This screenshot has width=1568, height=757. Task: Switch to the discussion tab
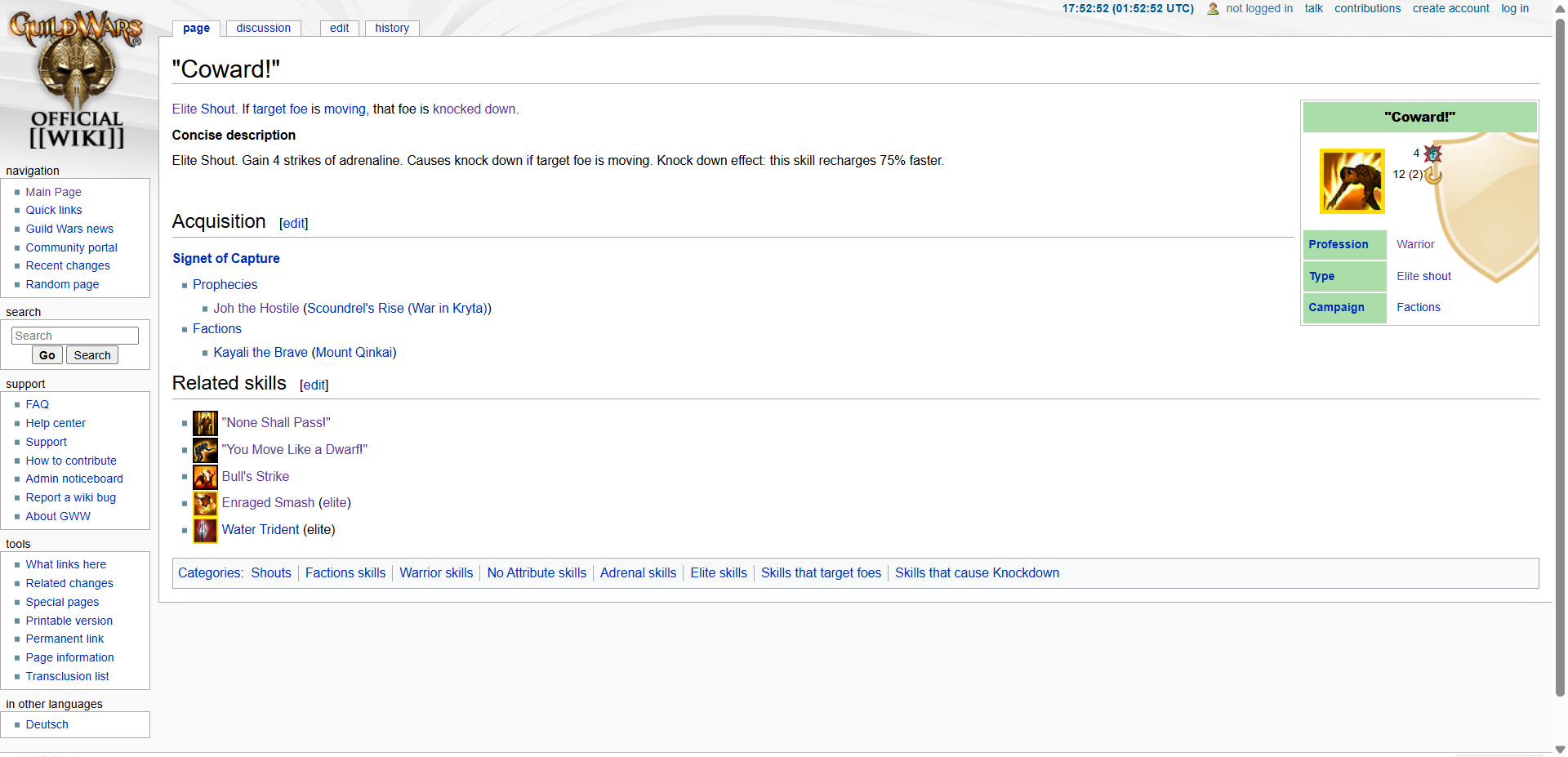[263, 28]
